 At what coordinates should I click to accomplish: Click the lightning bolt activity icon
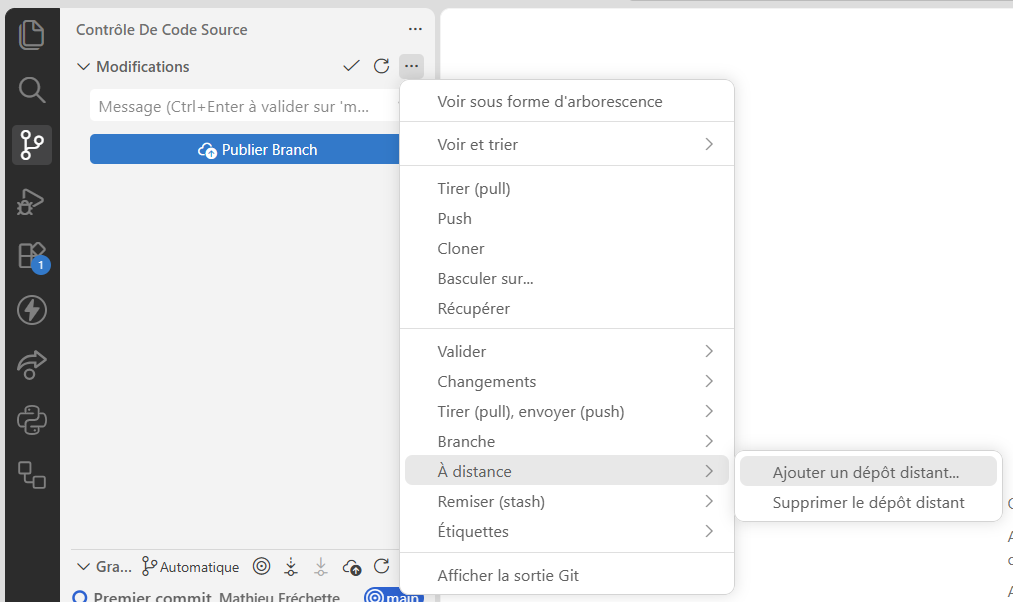(32, 311)
